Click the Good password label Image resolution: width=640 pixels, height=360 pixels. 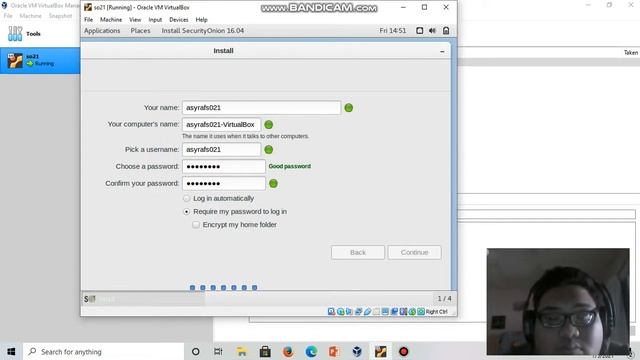(x=289, y=166)
